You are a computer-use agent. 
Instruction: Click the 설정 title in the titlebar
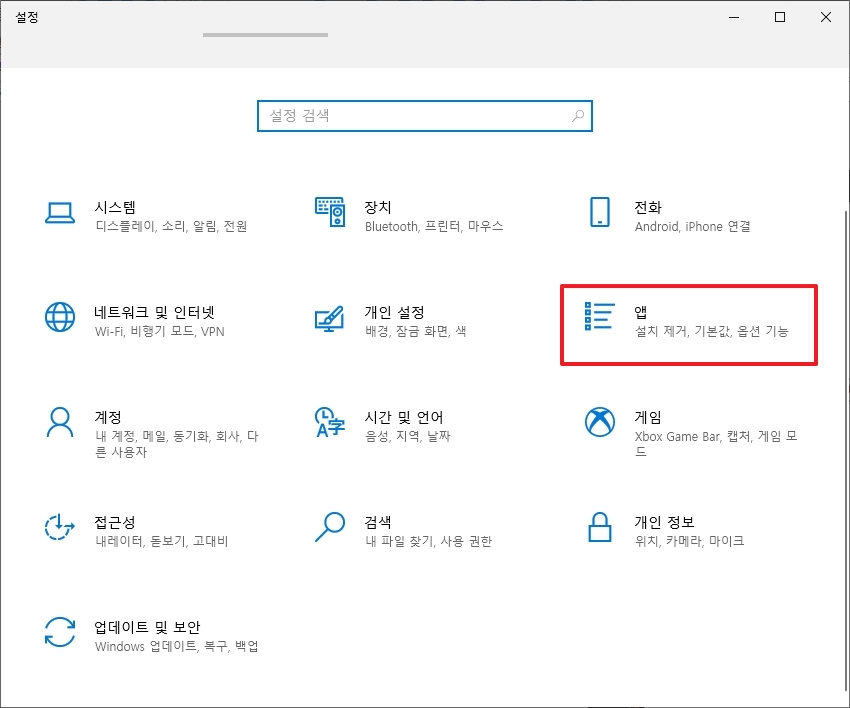(27, 16)
